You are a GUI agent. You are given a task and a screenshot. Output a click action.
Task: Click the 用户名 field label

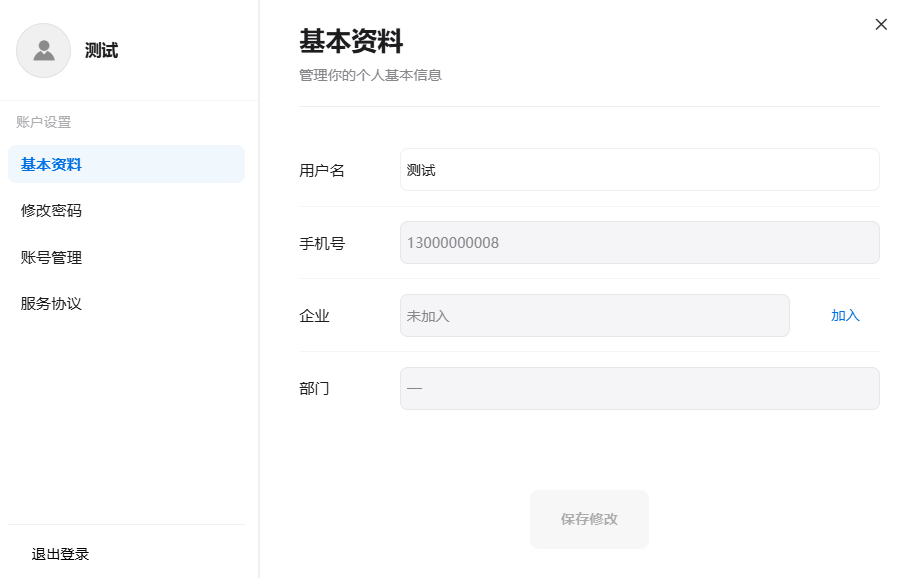tap(322, 170)
